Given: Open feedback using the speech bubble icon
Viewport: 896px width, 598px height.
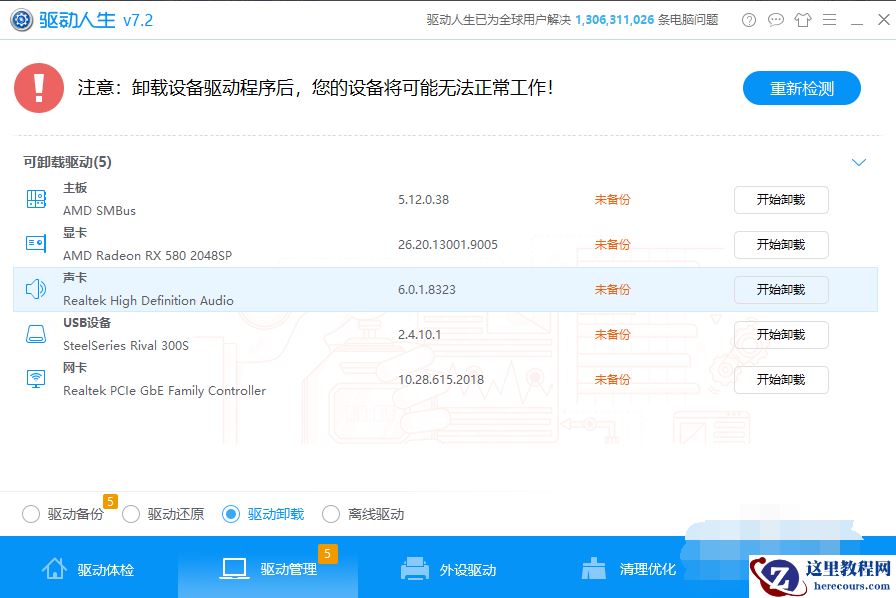Looking at the screenshot, I should point(775,19).
